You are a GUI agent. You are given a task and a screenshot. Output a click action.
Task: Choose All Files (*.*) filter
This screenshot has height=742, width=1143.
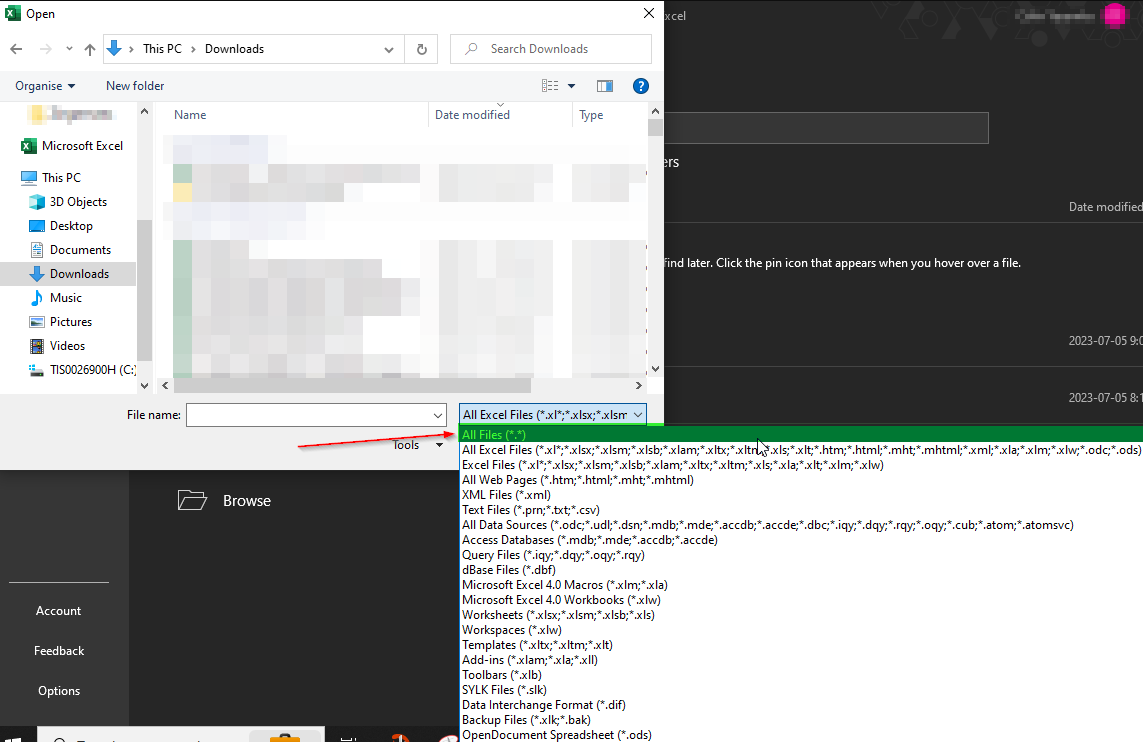801,434
